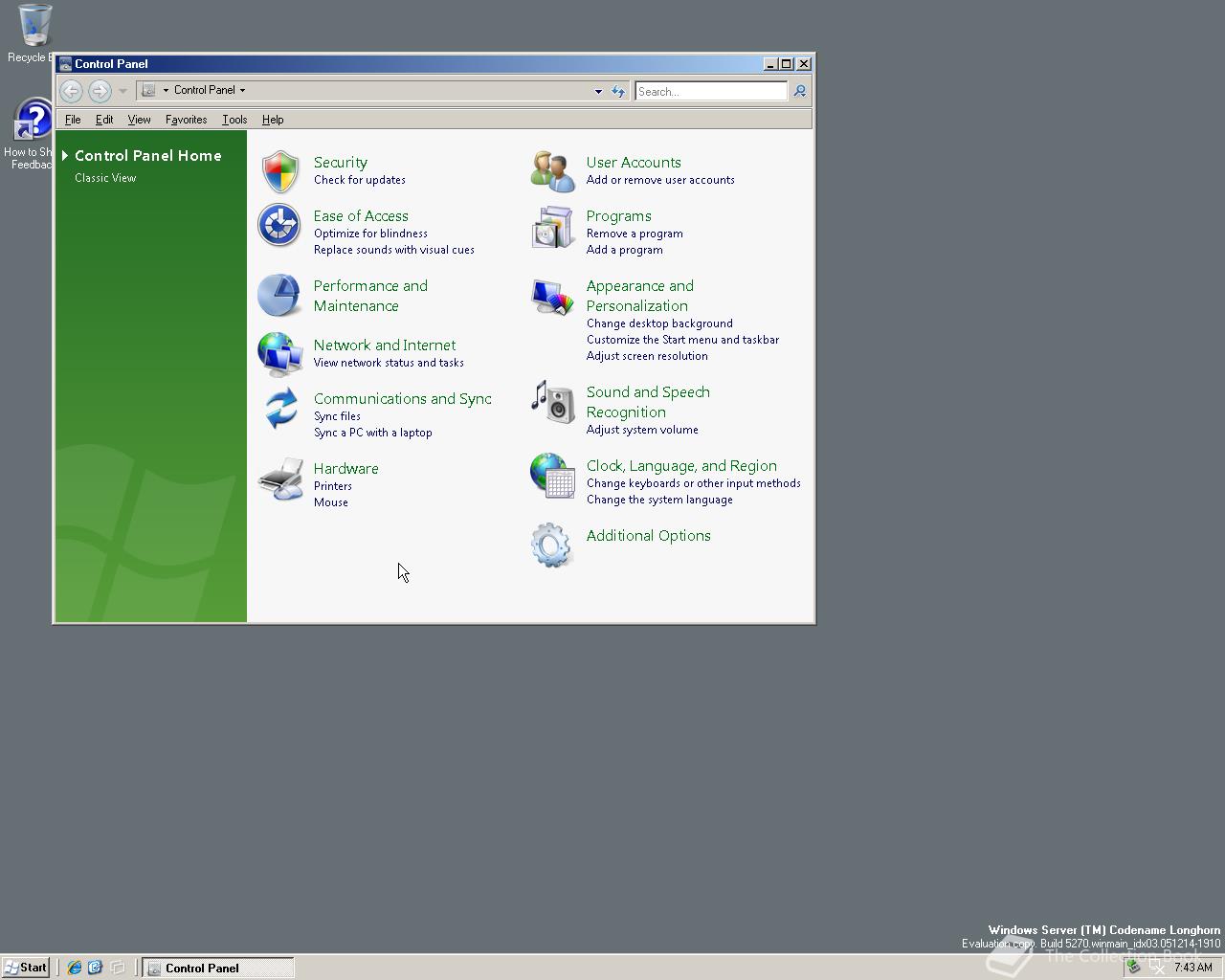This screenshot has height=980, width=1225.
Task: Focus the Search input field
Action: pos(711,92)
